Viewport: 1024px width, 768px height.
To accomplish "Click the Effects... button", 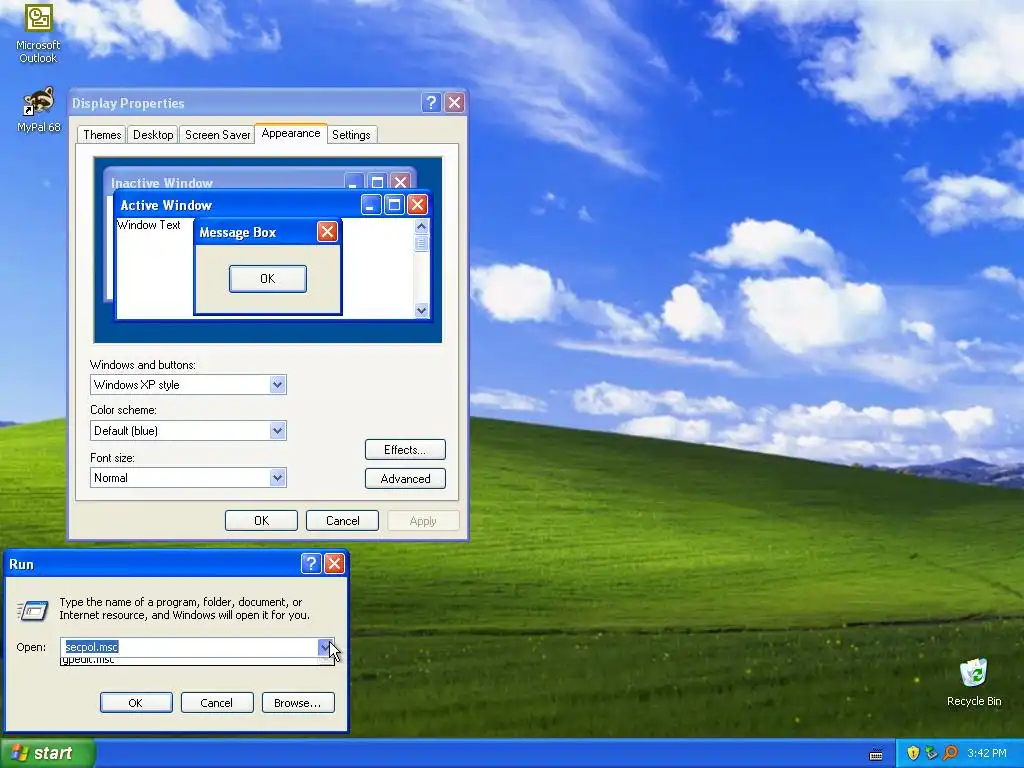I will pyautogui.click(x=405, y=449).
